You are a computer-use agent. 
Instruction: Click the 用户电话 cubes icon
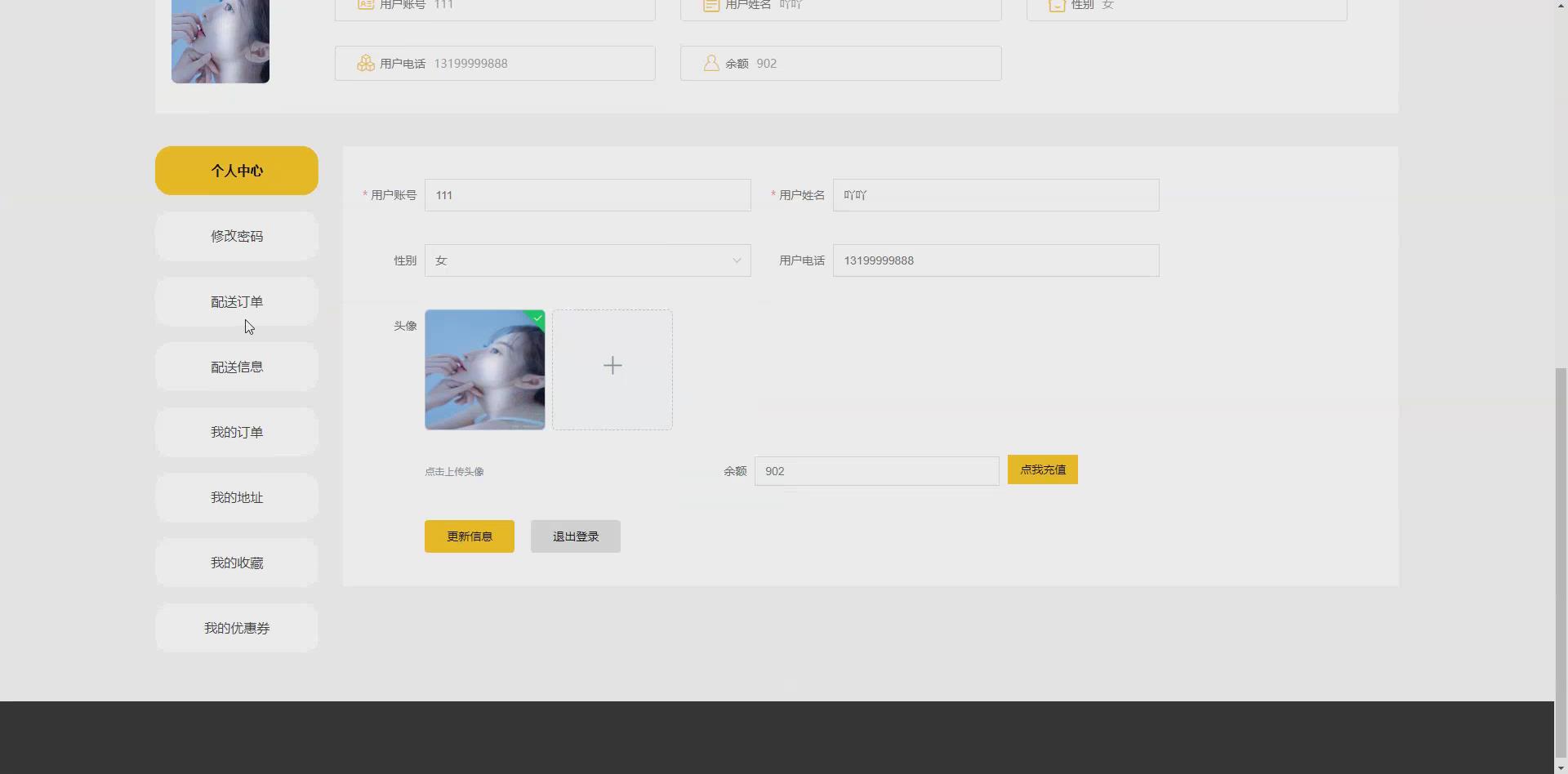point(365,63)
